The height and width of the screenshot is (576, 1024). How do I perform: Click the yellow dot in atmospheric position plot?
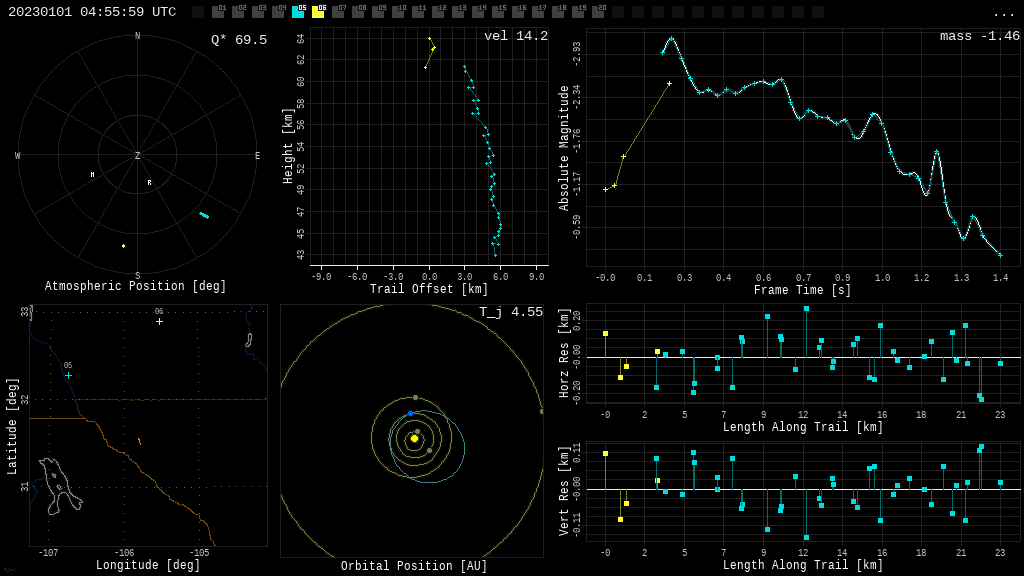pos(124,246)
